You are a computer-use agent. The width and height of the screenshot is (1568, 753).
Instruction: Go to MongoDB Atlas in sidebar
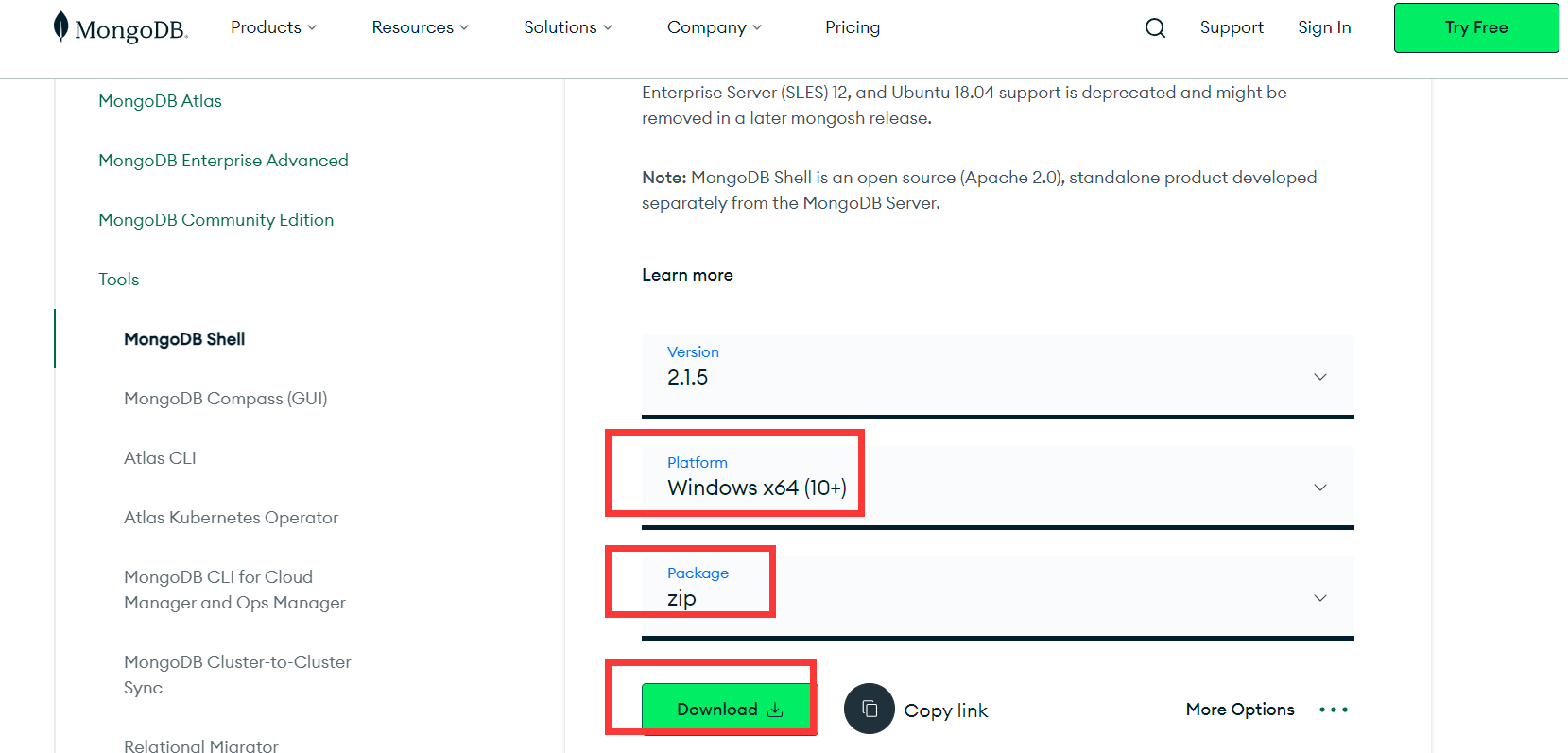click(x=160, y=101)
